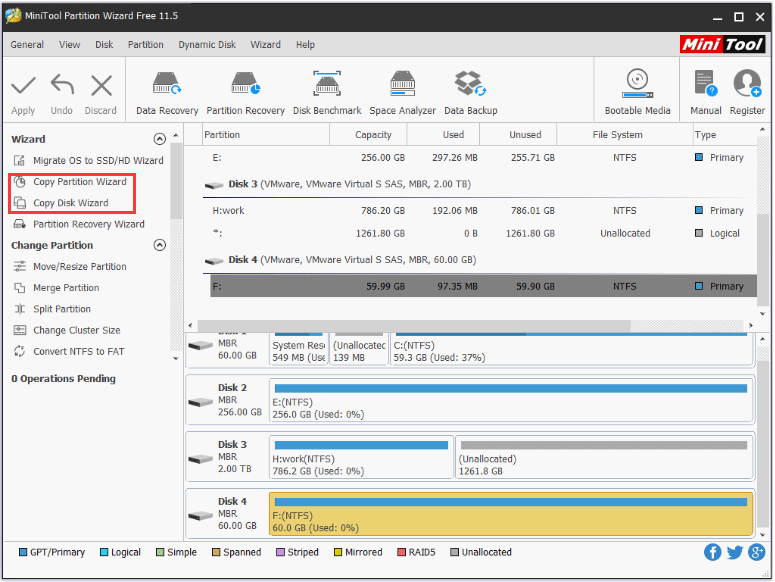The image size is (775, 582).
Task: Click partition list scroll right arrow
Action: 751,326
